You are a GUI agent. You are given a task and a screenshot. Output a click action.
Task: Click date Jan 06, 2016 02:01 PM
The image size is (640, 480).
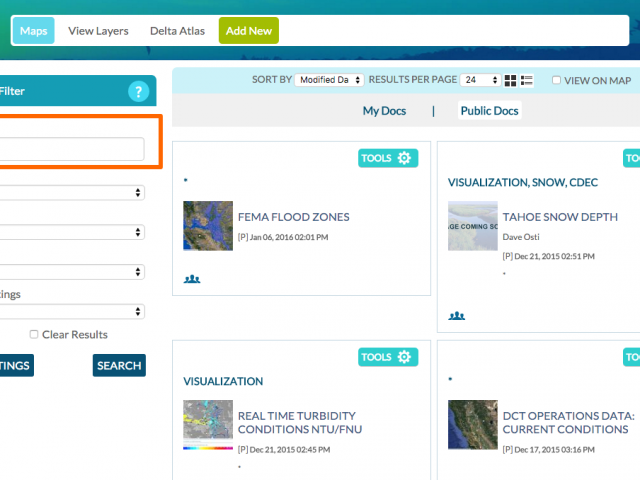(x=289, y=237)
